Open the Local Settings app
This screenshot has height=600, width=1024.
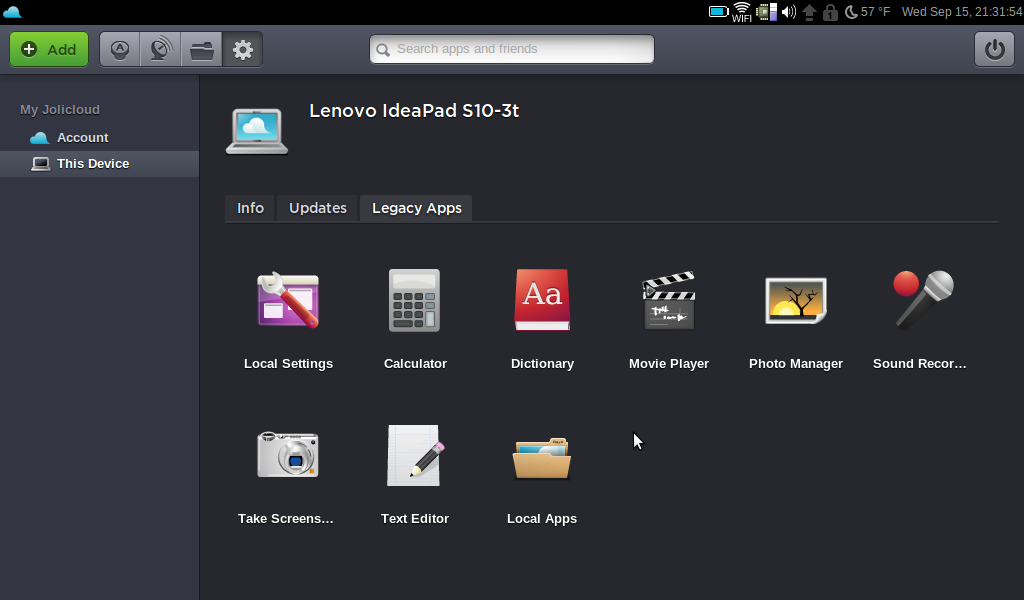[x=288, y=300]
